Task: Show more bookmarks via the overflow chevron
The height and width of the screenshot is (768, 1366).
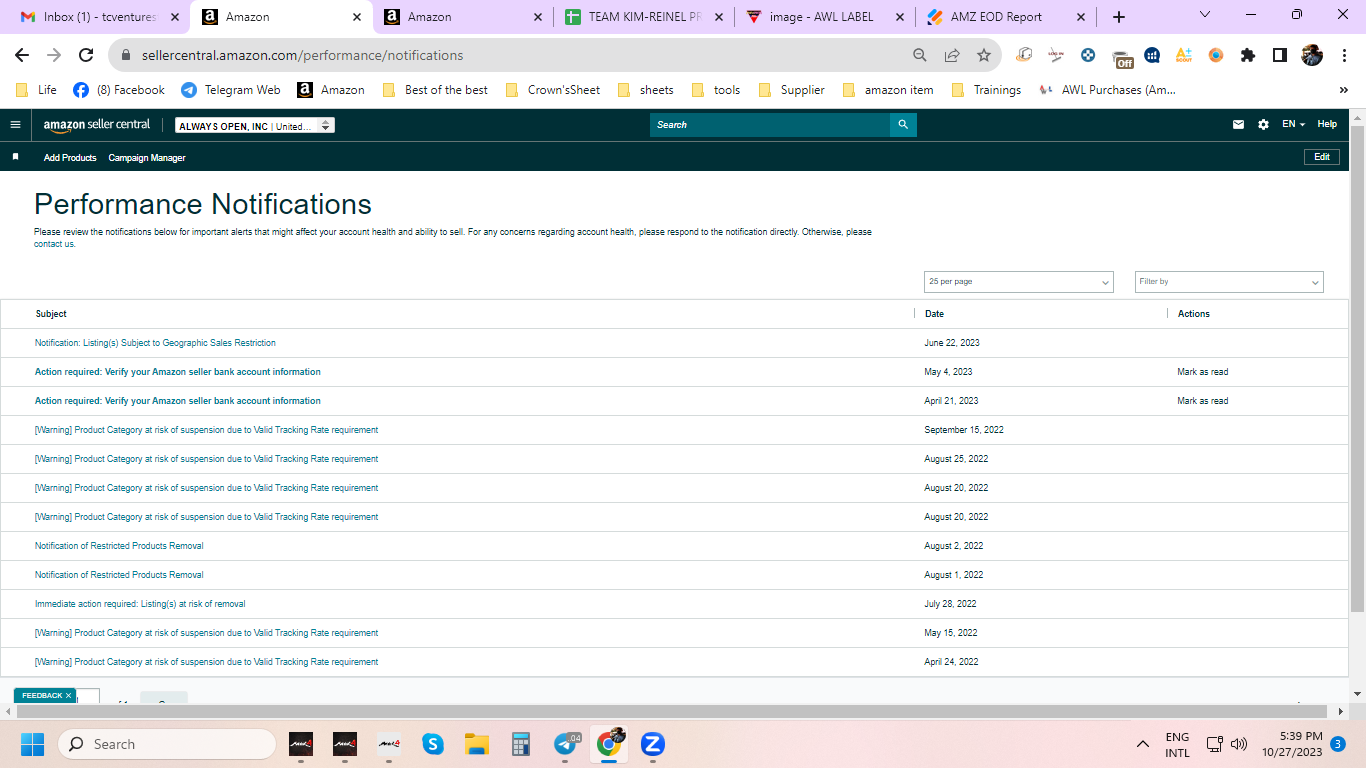Action: [x=1343, y=90]
